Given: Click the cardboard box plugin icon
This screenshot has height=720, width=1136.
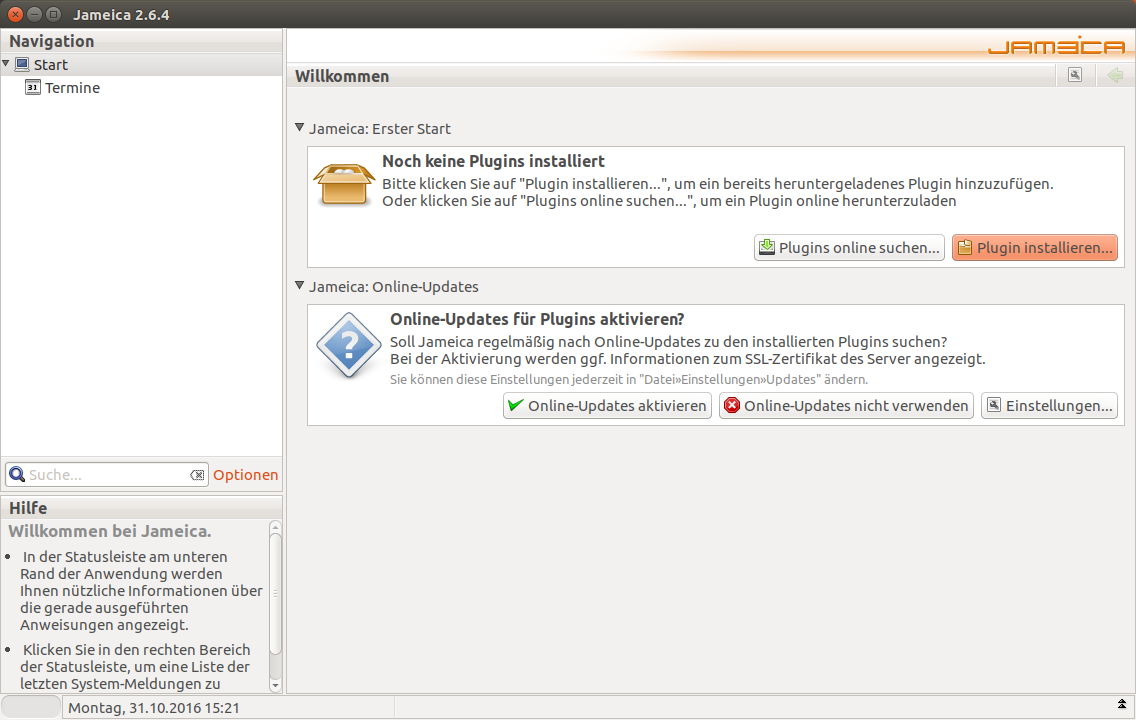Looking at the screenshot, I should tap(344, 184).
